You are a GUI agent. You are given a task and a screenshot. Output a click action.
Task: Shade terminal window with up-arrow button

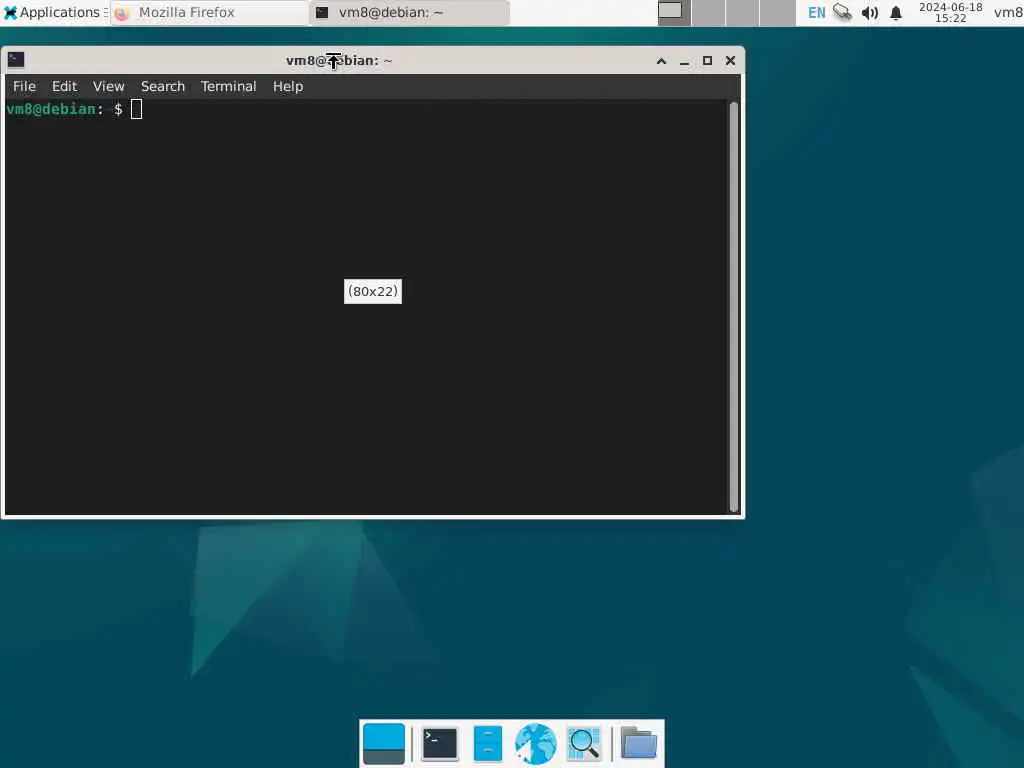point(661,61)
